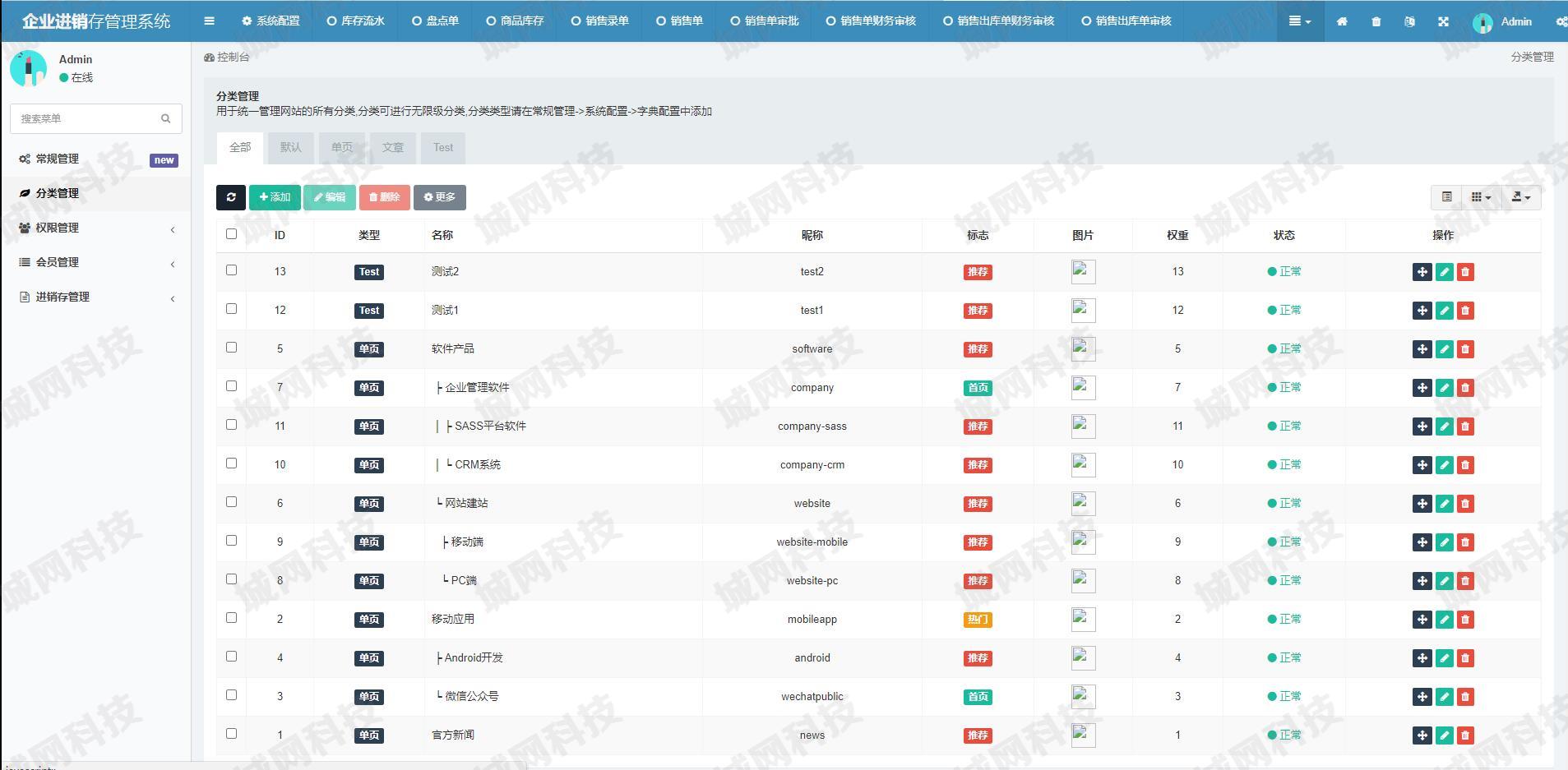This screenshot has width=1568, height=770.
Task: Open 库存流水 top nav tab
Action: click(x=356, y=21)
